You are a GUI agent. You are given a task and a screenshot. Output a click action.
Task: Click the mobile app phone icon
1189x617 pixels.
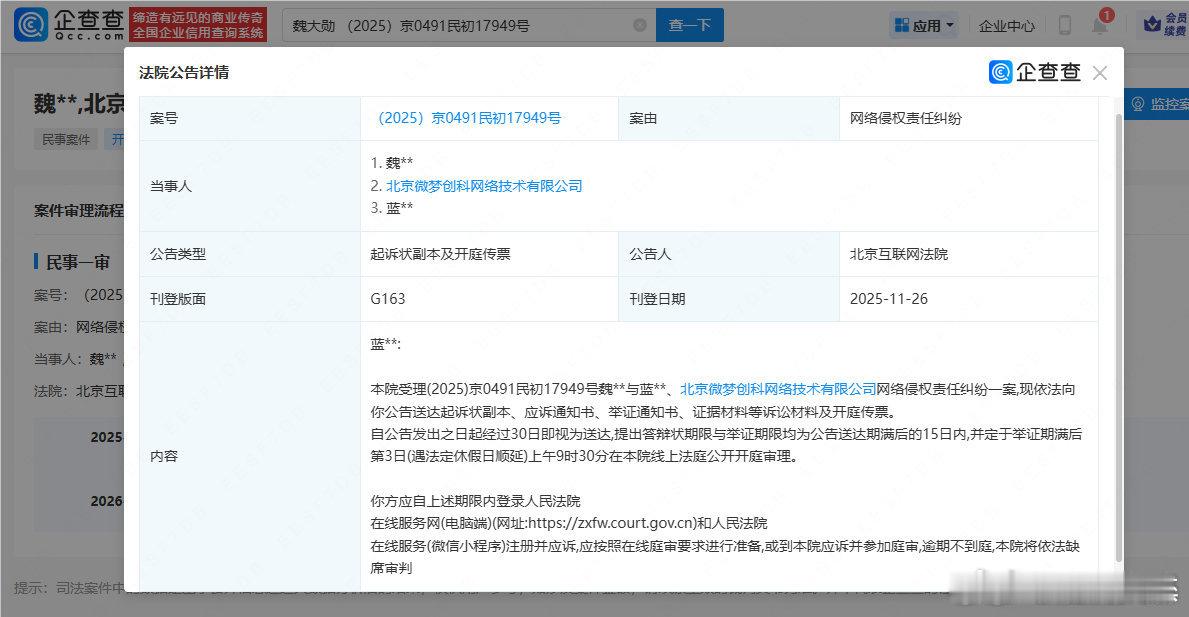(1063, 24)
